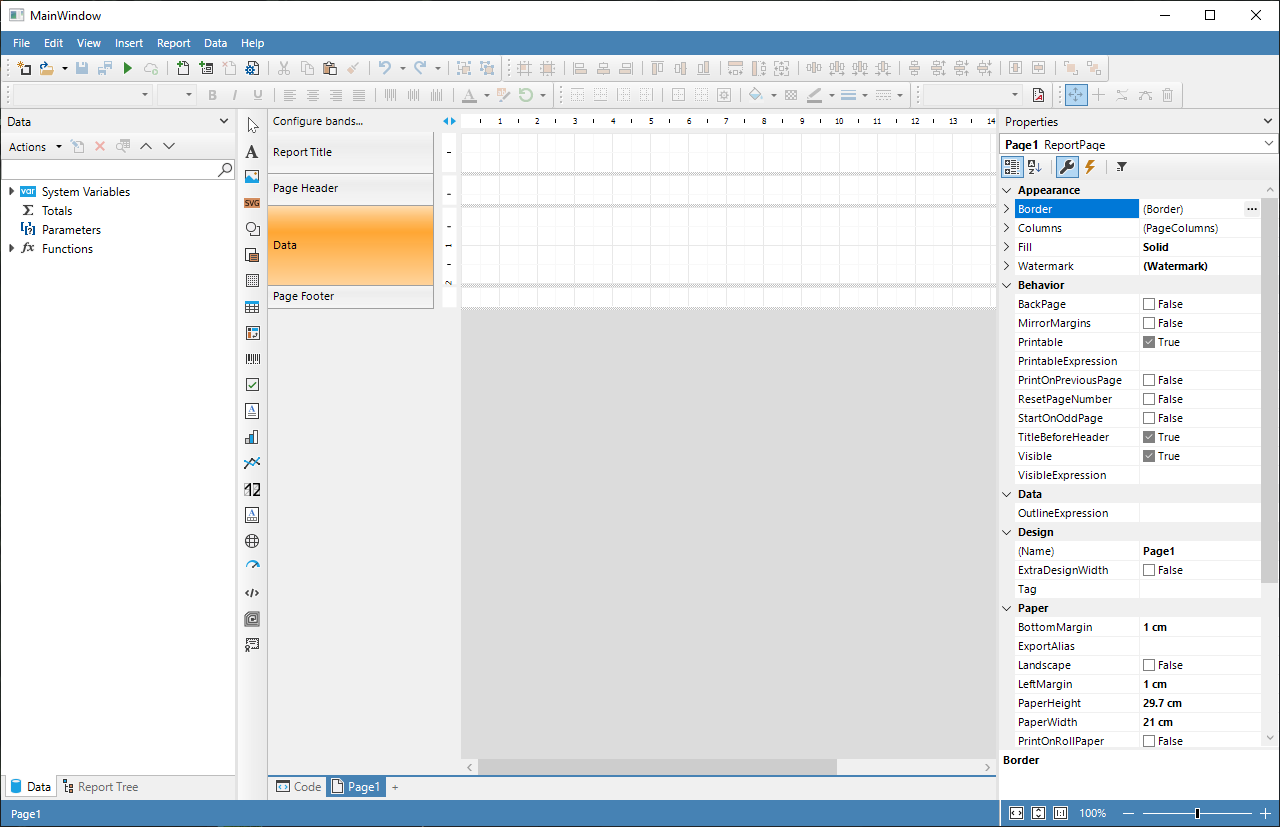
Task: Enable the Landscape paper option
Action: [x=1150, y=665]
